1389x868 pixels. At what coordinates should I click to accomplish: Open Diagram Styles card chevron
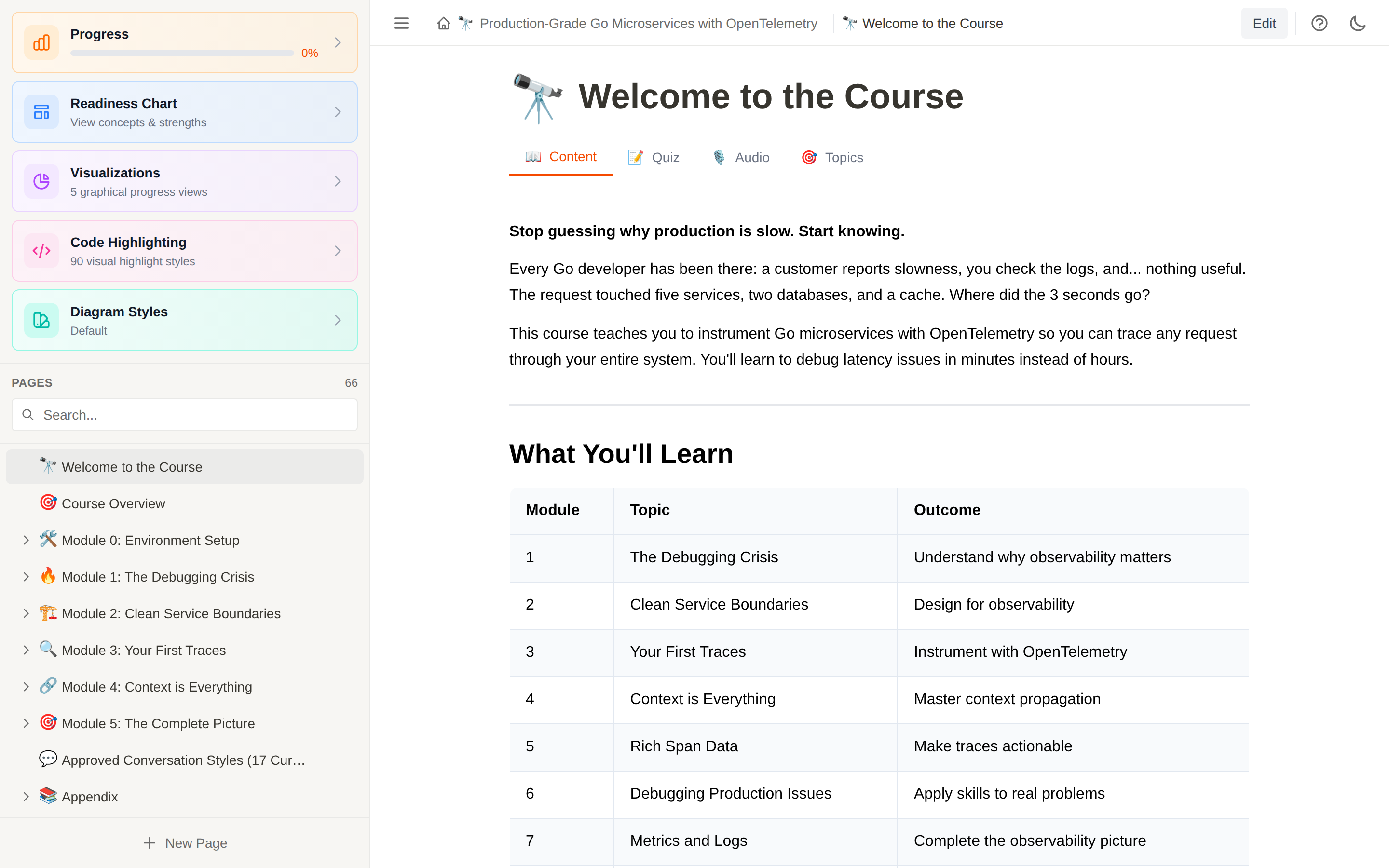tap(338, 320)
